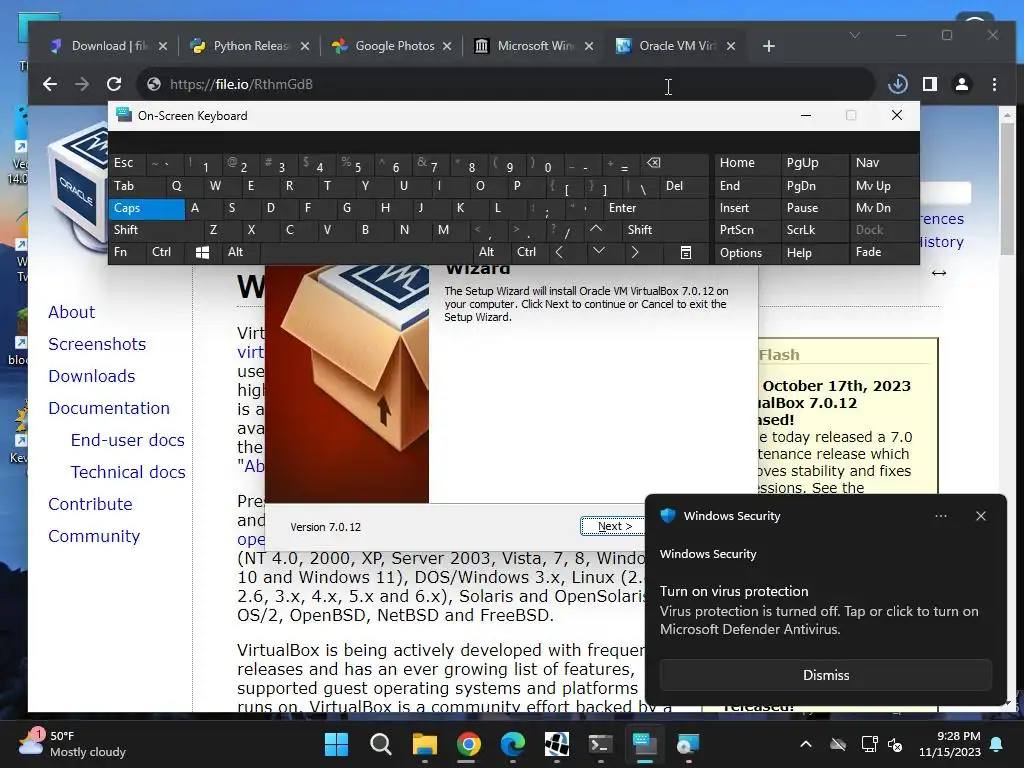1024x768 pixels.
Task: Toggle the ScrLk key
Action: tap(814, 230)
